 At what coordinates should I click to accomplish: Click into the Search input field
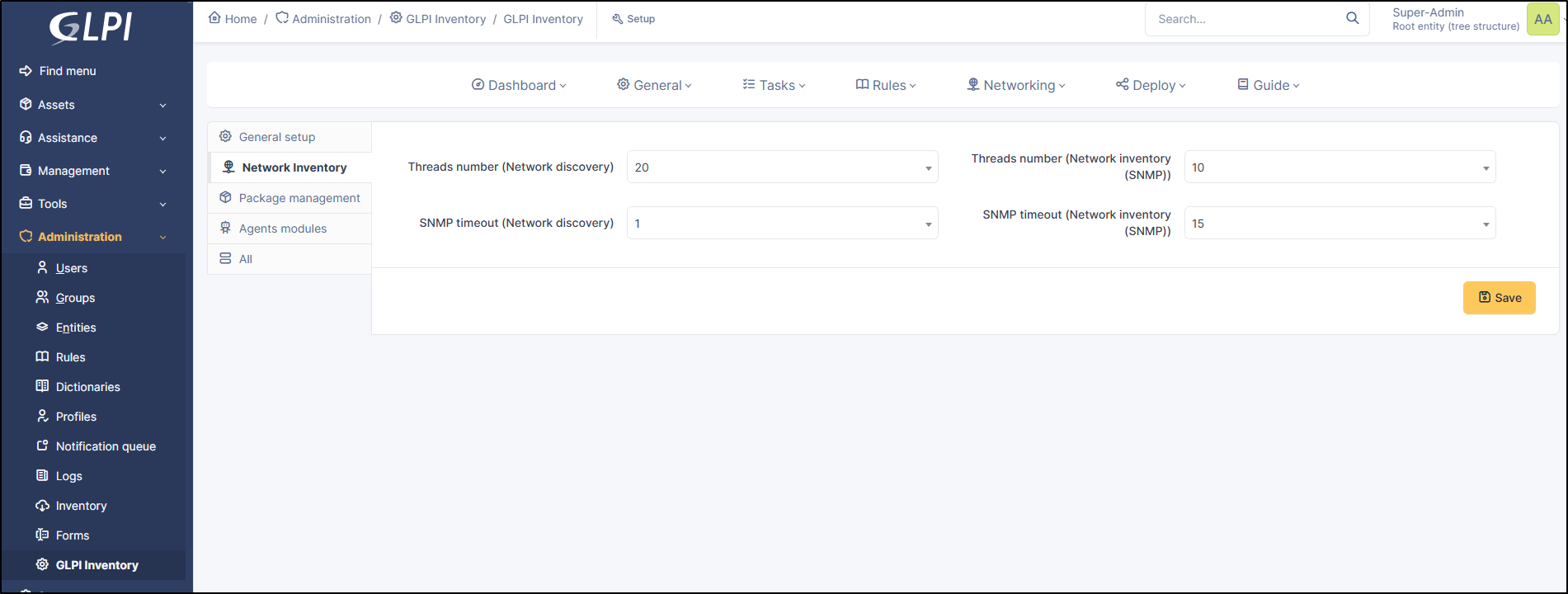point(1245,19)
